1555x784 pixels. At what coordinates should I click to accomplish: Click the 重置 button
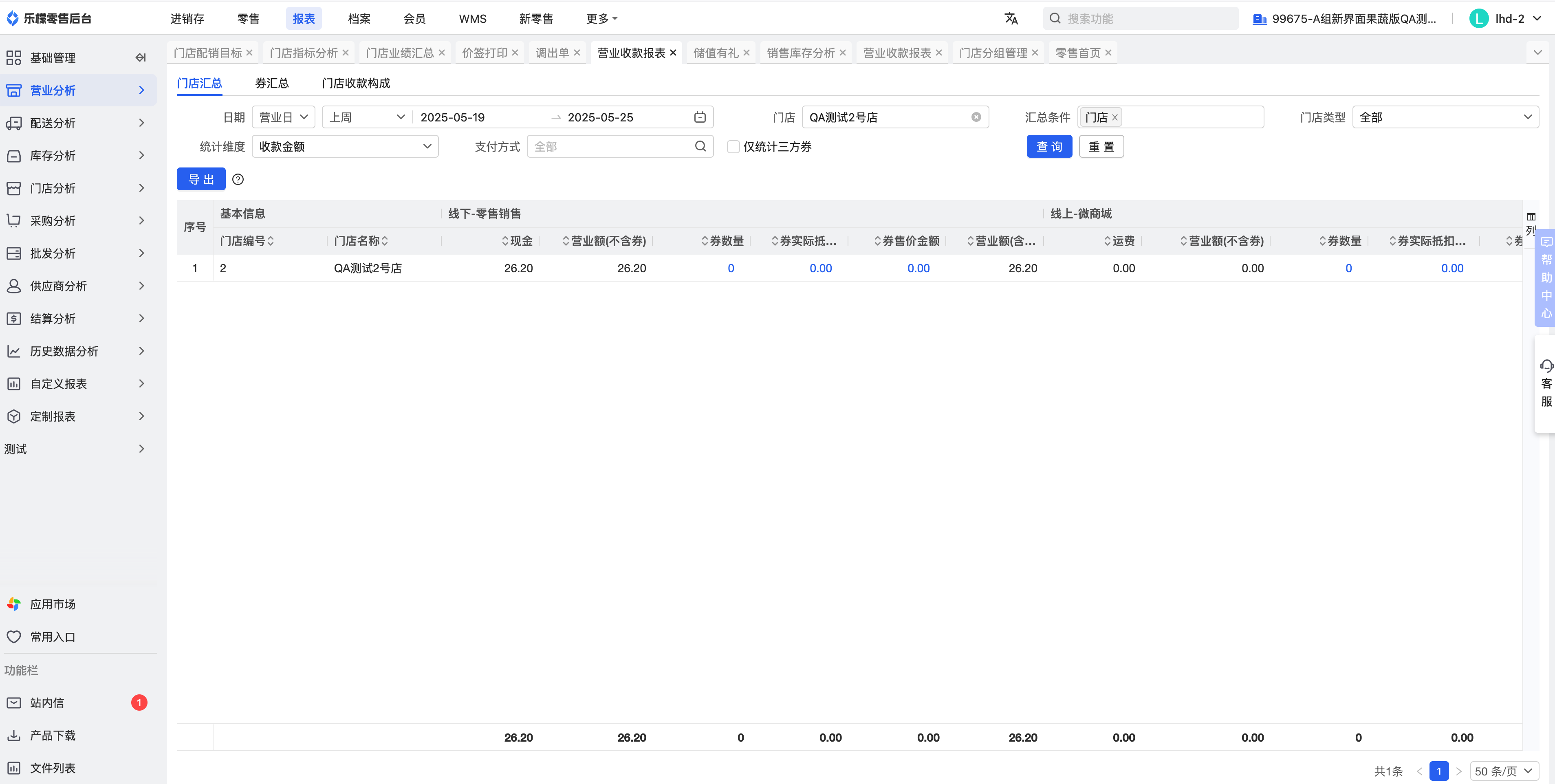tap(1101, 146)
